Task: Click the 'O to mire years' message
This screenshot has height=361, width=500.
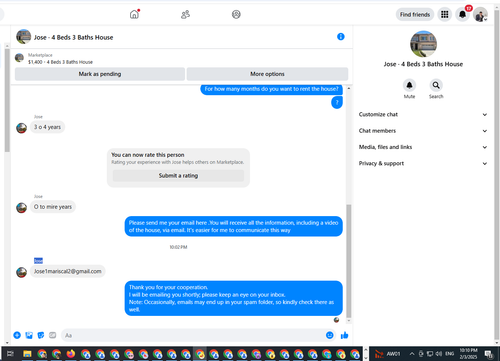Action: (x=53, y=207)
